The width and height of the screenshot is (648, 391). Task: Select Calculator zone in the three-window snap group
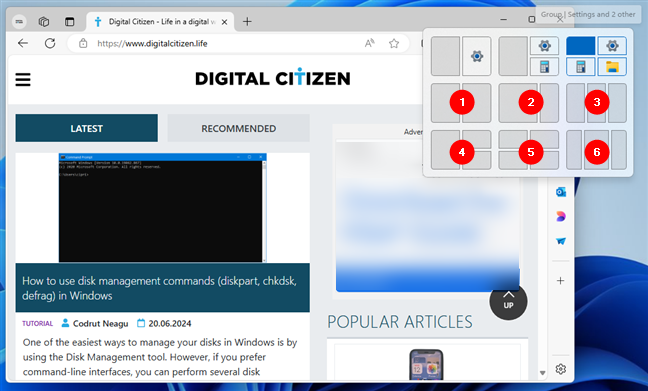(544, 67)
